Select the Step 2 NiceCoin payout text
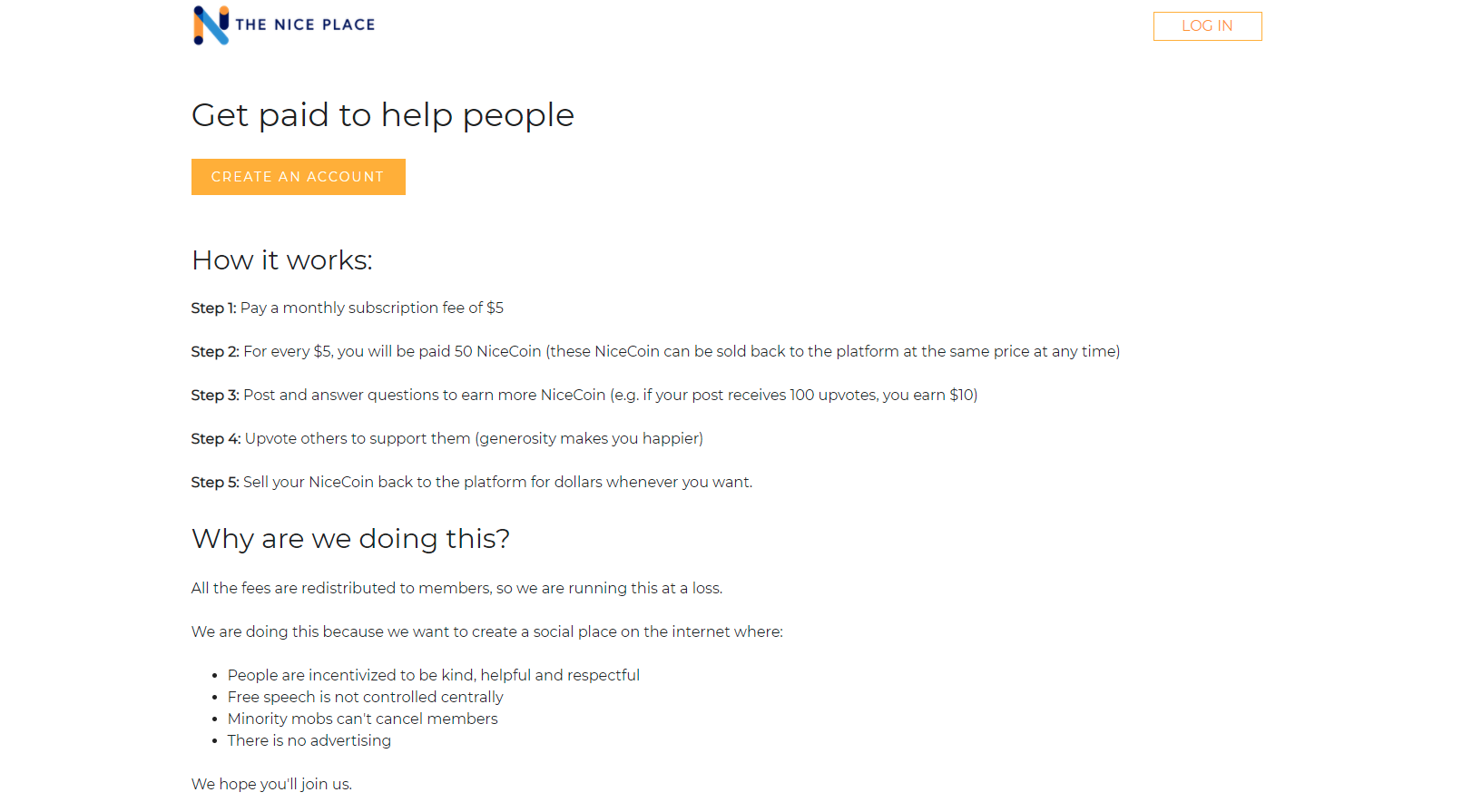Screen dimensions: 1472x812 [x=655, y=351]
